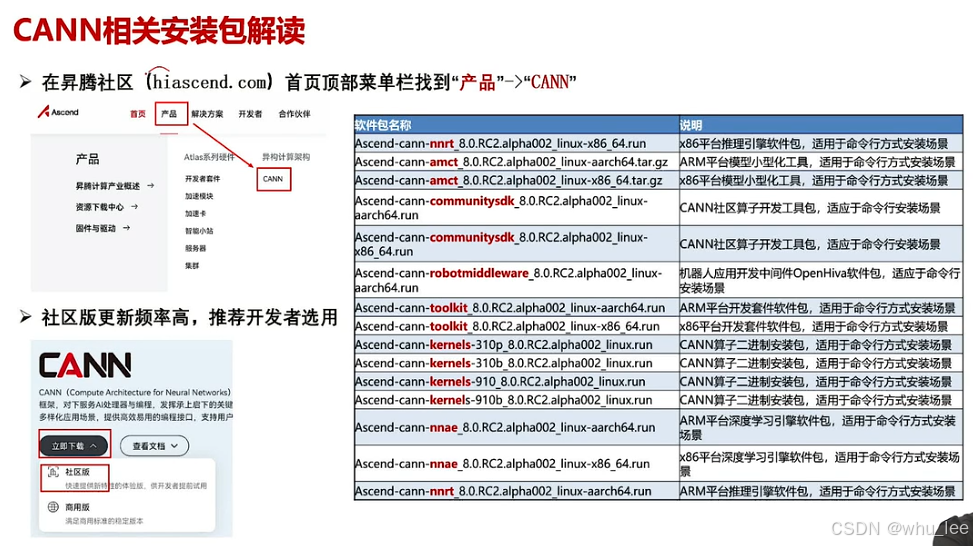Image resolution: width=973 pixels, height=546 pixels.
Task: Select nnae linux-x86_64.run package cell
Action: point(516,463)
